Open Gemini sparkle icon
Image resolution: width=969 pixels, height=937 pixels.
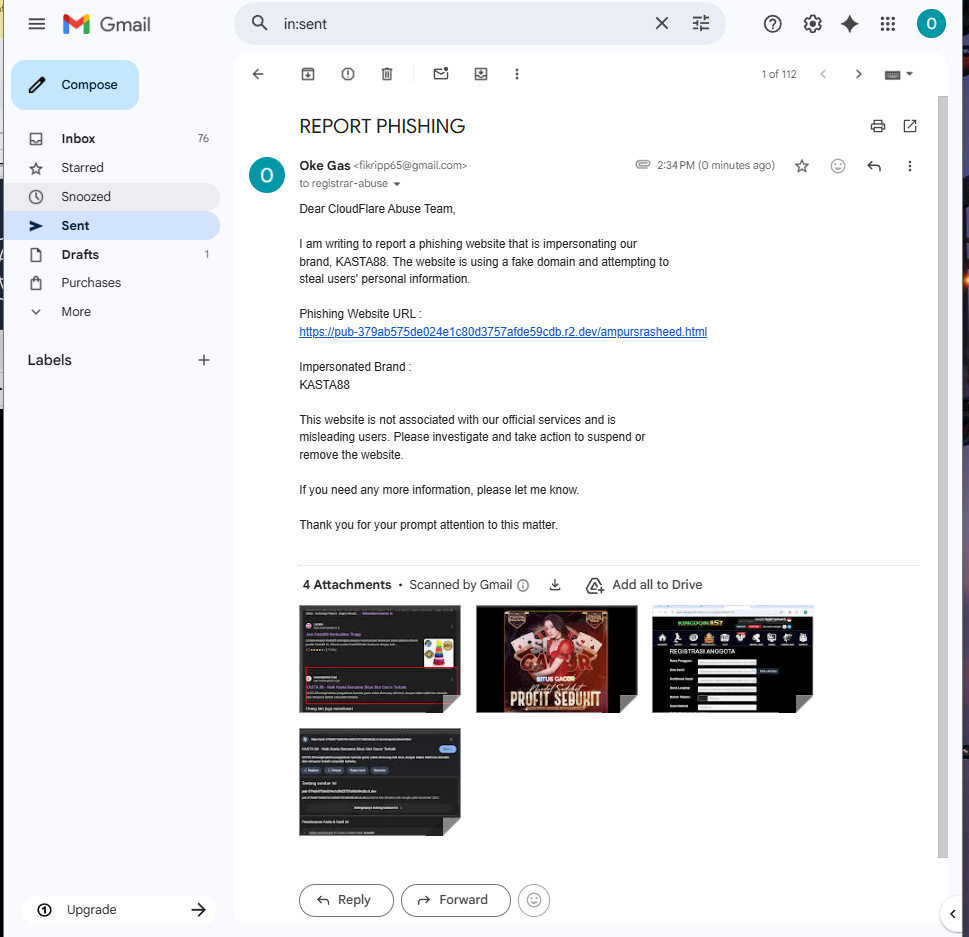850,24
